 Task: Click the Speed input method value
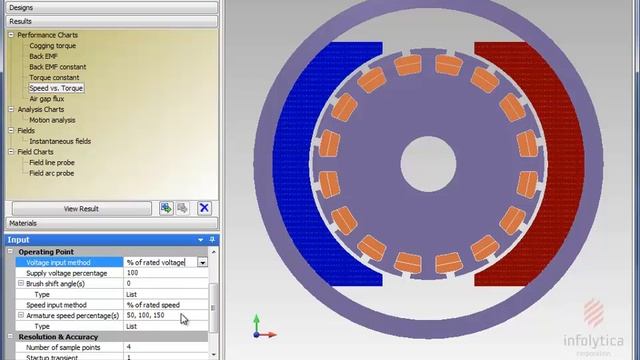coord(166,305)
